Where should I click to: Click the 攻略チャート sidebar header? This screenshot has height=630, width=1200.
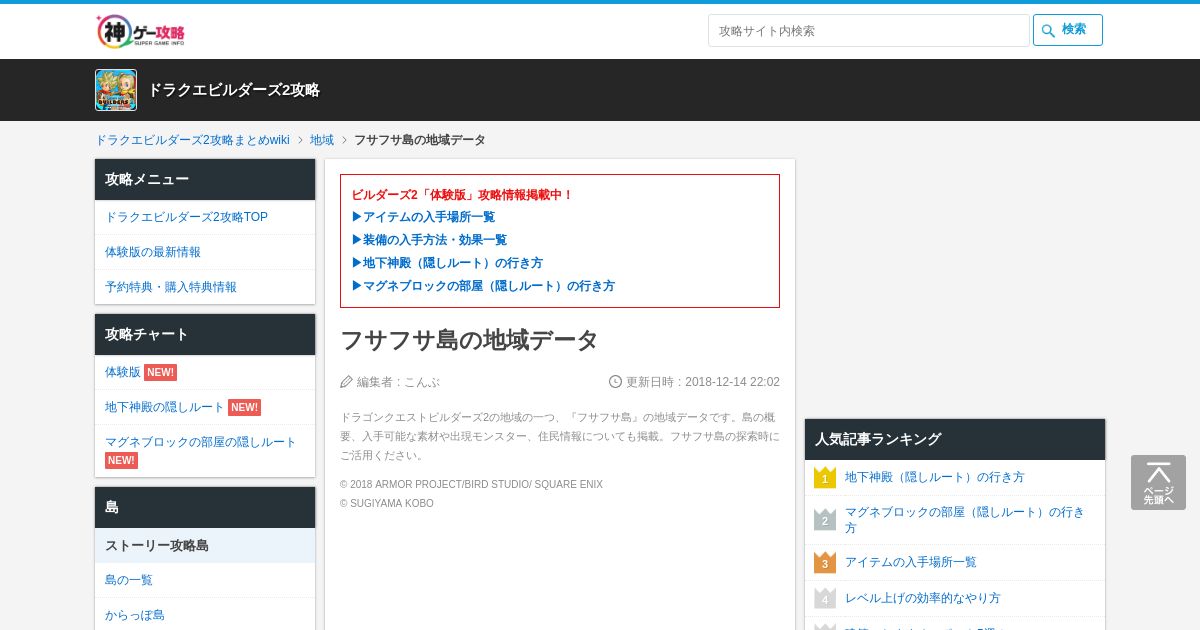click(205, 335)
